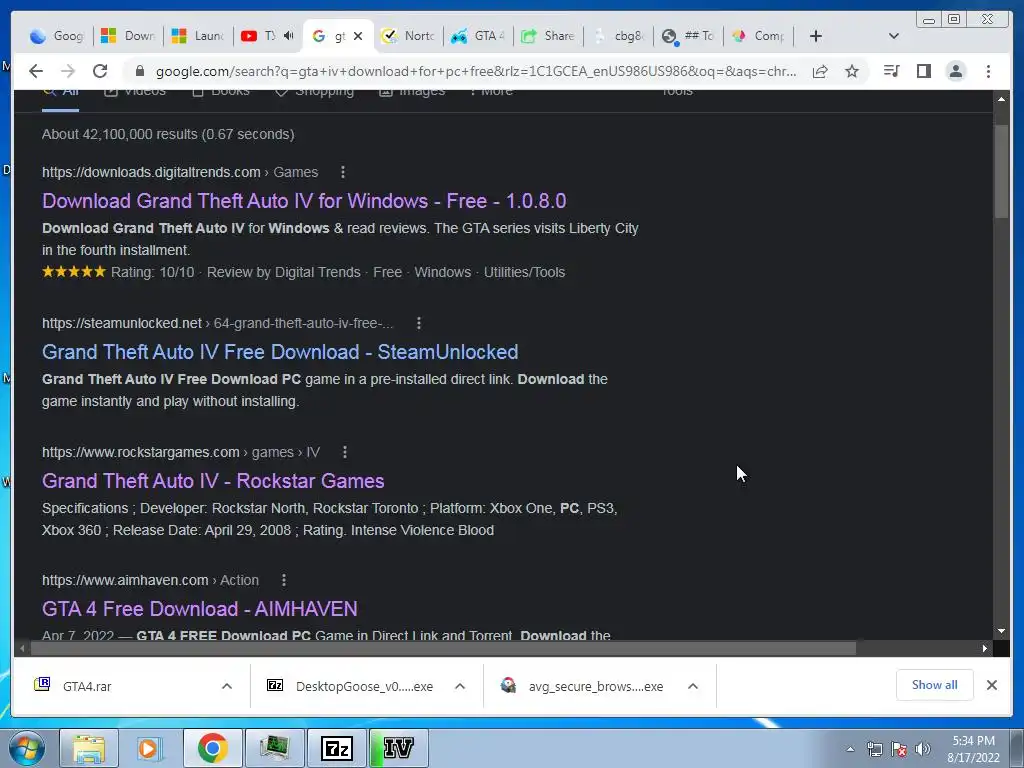Close the downloads bar
This screenshot has height=768, width=1024.
click(x=991, y=685)
